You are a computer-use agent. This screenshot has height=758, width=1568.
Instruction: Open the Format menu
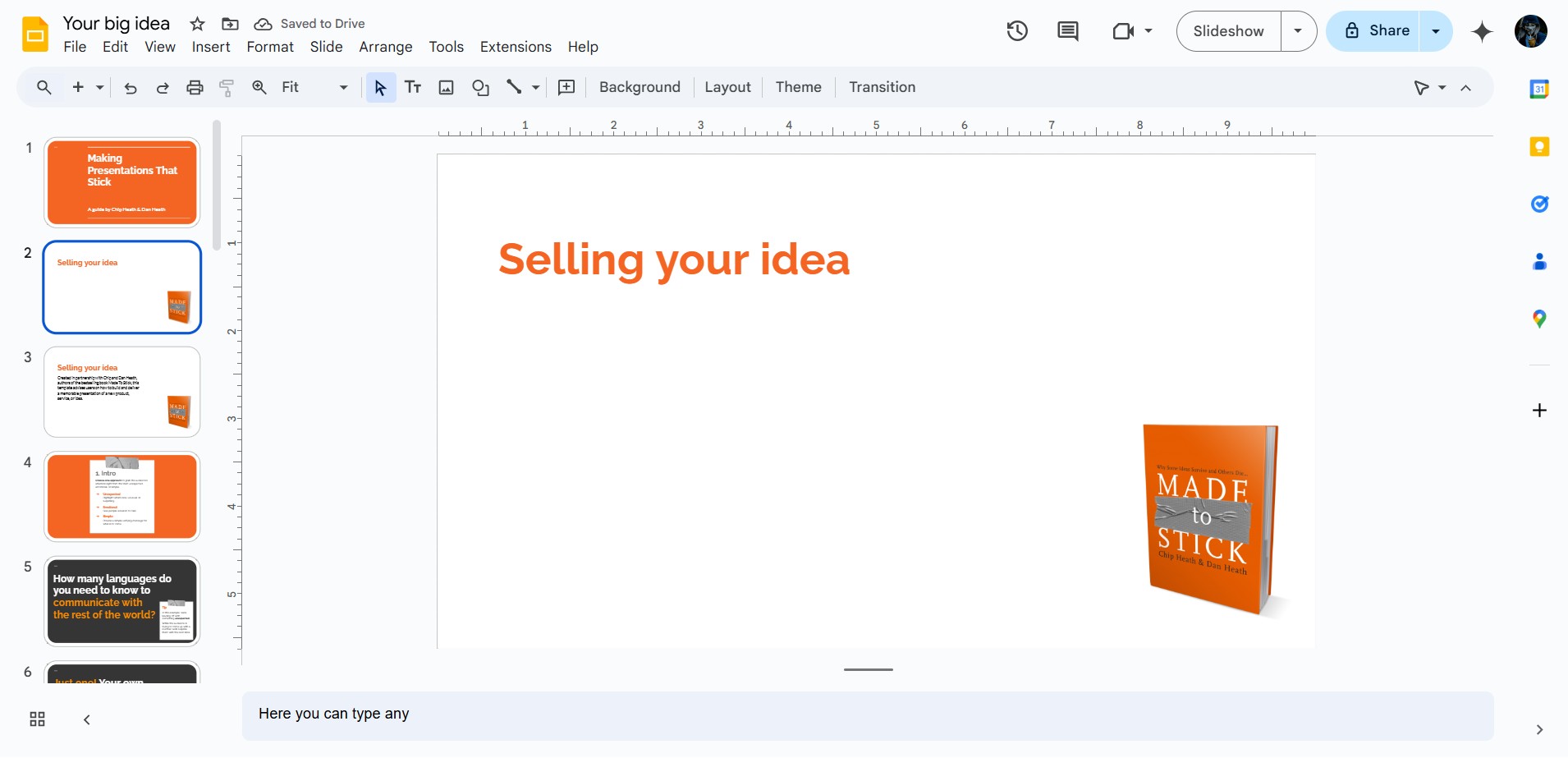[x=270, y=47]
